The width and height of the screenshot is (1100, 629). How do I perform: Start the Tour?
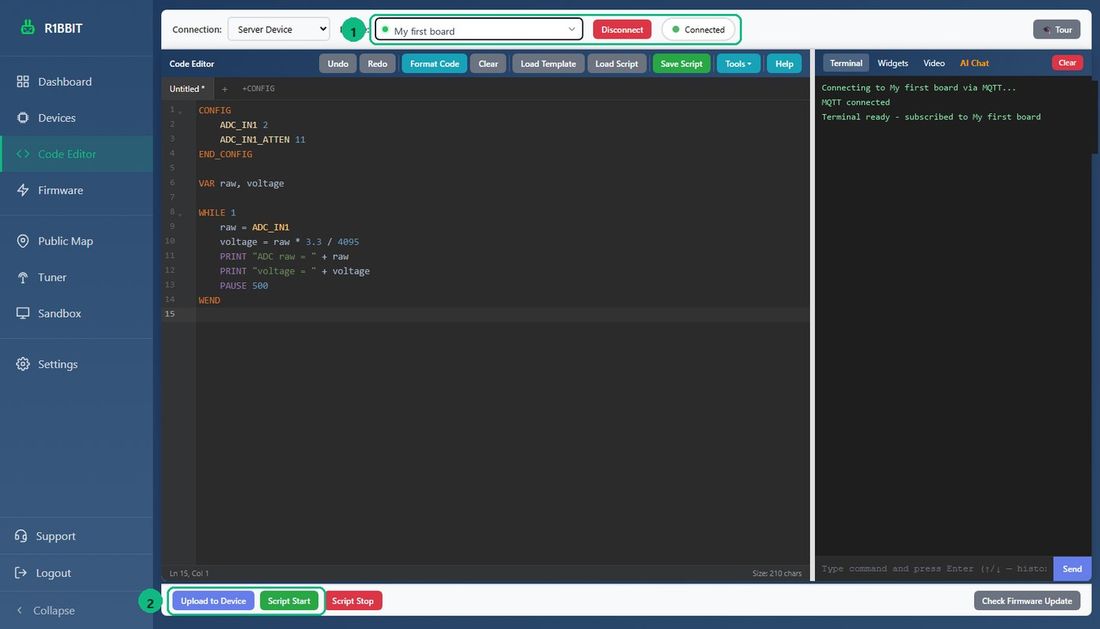(x=1057, y=29)
